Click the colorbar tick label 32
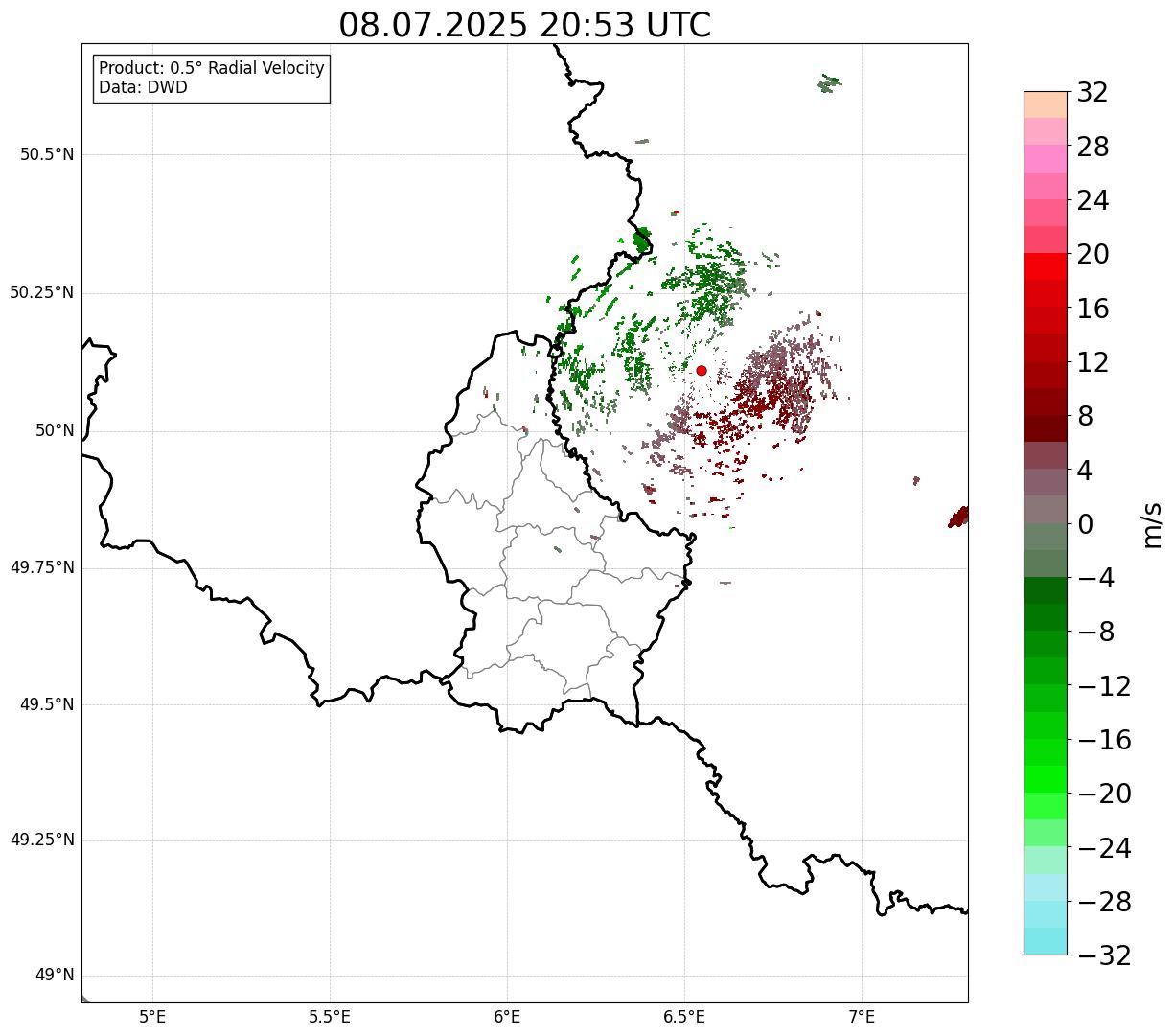 click(x=1093, y=93)
